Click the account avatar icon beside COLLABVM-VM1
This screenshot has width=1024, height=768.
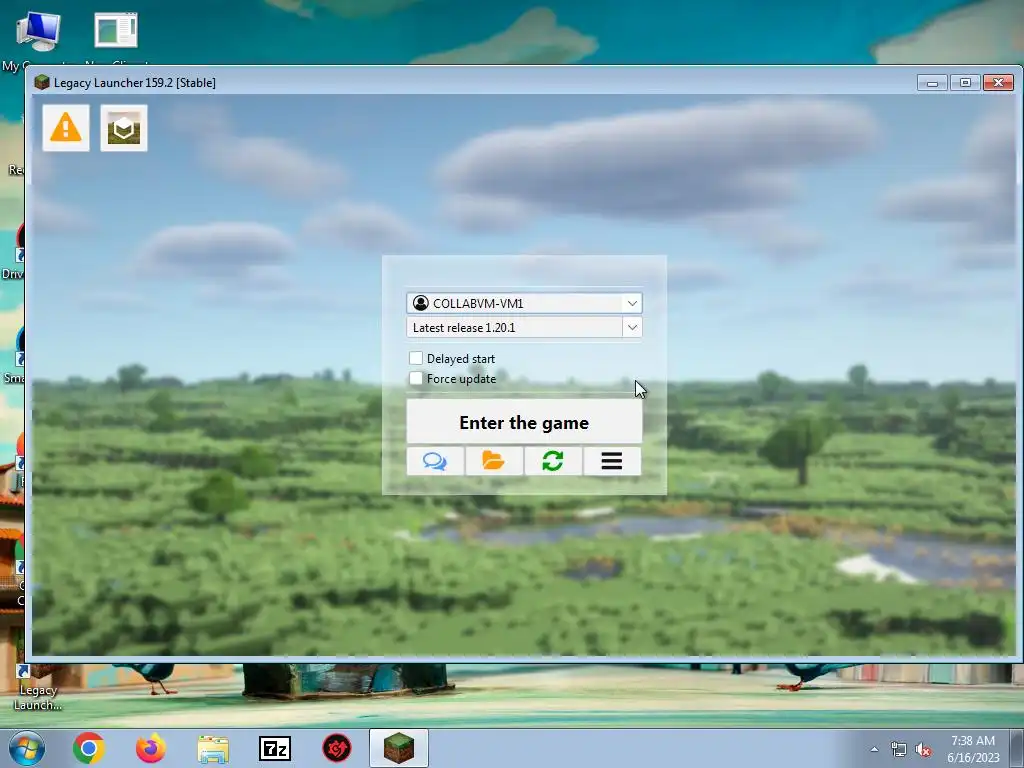[x=421, y=303]
